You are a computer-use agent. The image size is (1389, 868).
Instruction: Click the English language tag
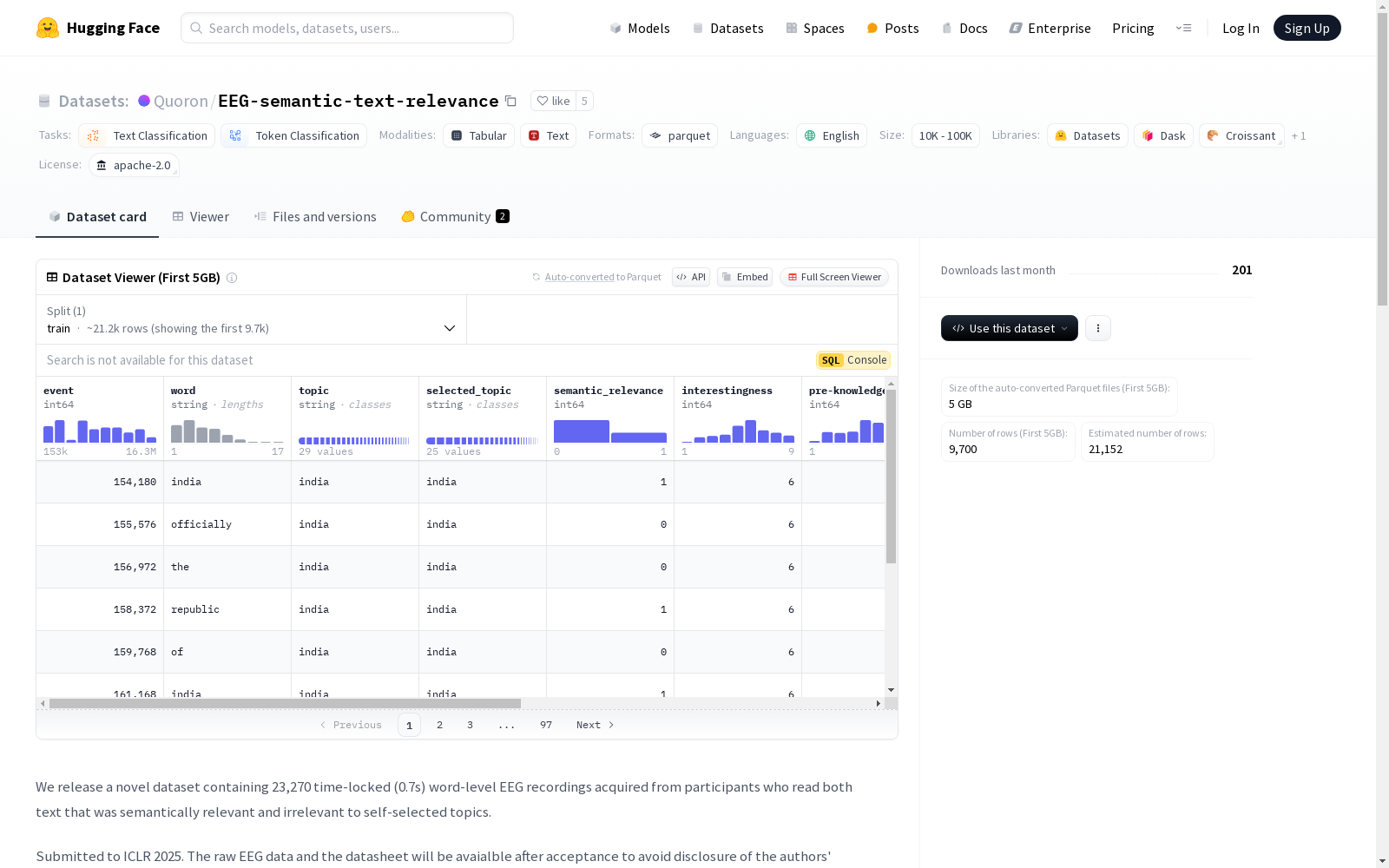click(x=832, y=135)
